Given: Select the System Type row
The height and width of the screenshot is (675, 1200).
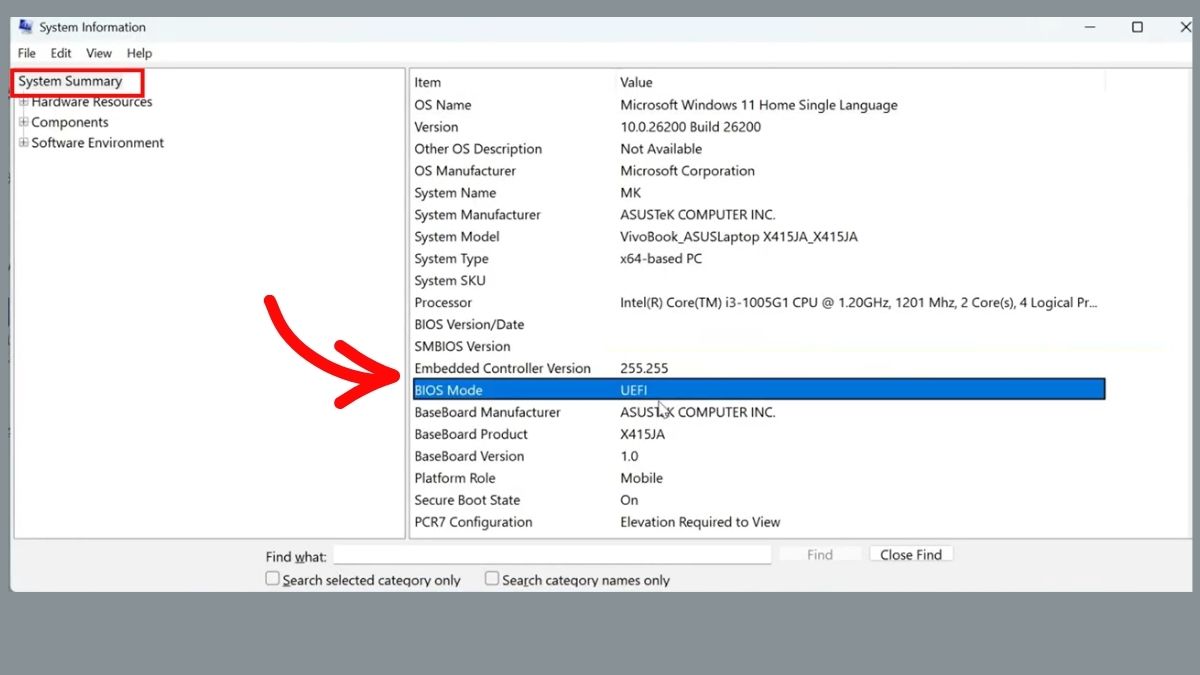Looking at the screenshot, I should click(x=759, y=259).
